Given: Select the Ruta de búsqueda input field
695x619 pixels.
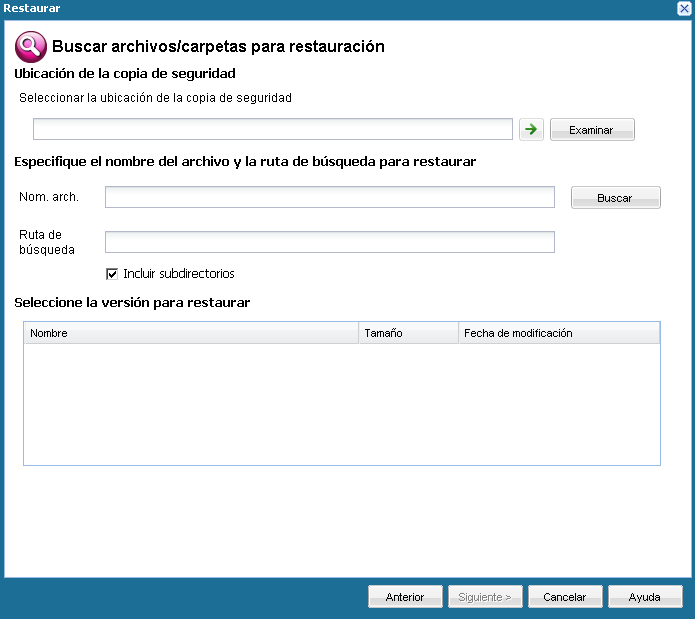Looking at the screenshot, I should [329, 242].
